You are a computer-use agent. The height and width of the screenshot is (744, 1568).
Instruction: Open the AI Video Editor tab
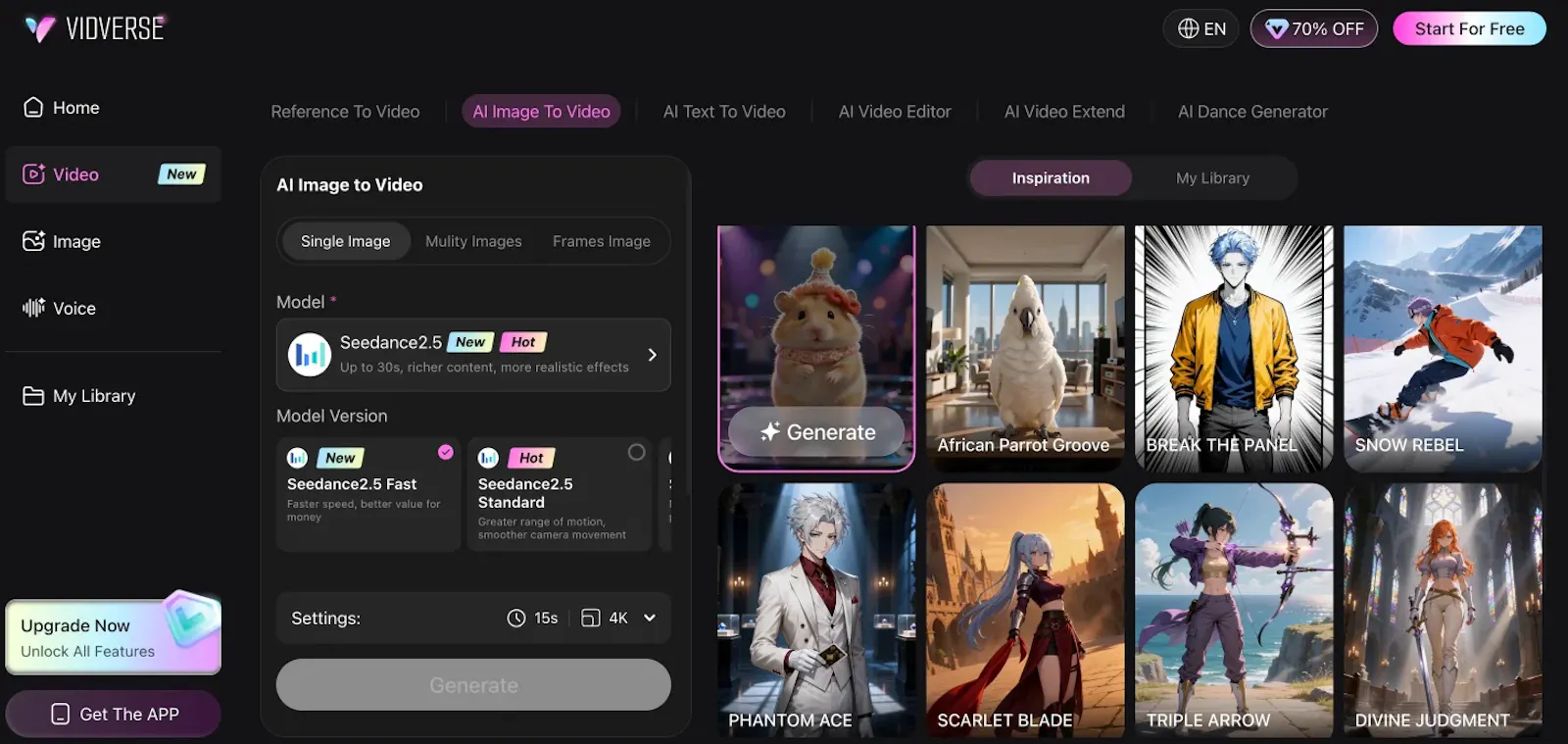pos(895,112)
